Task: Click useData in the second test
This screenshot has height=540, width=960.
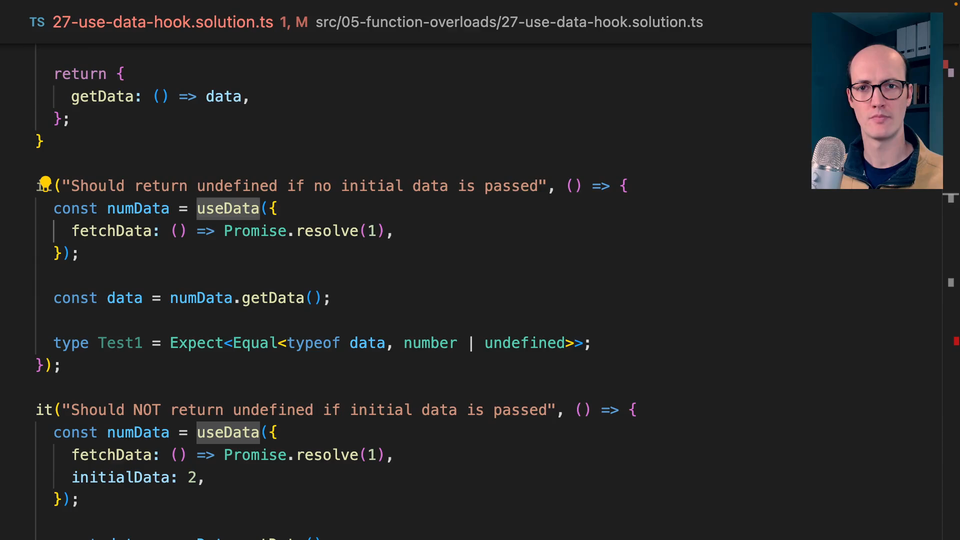Action: pyautogui.click(x=227, y=432)
